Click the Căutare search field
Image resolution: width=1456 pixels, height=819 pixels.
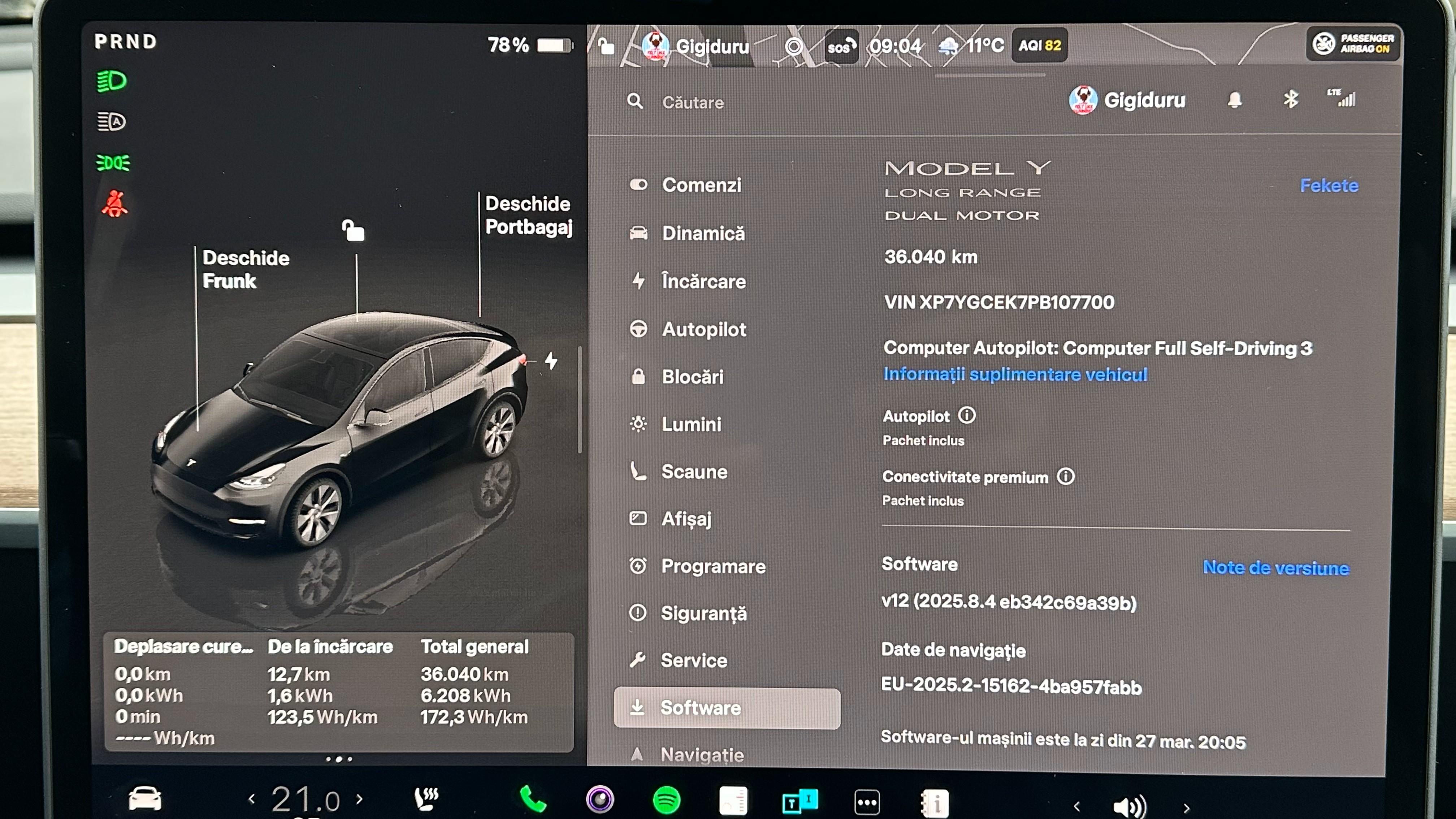point(692,102)
